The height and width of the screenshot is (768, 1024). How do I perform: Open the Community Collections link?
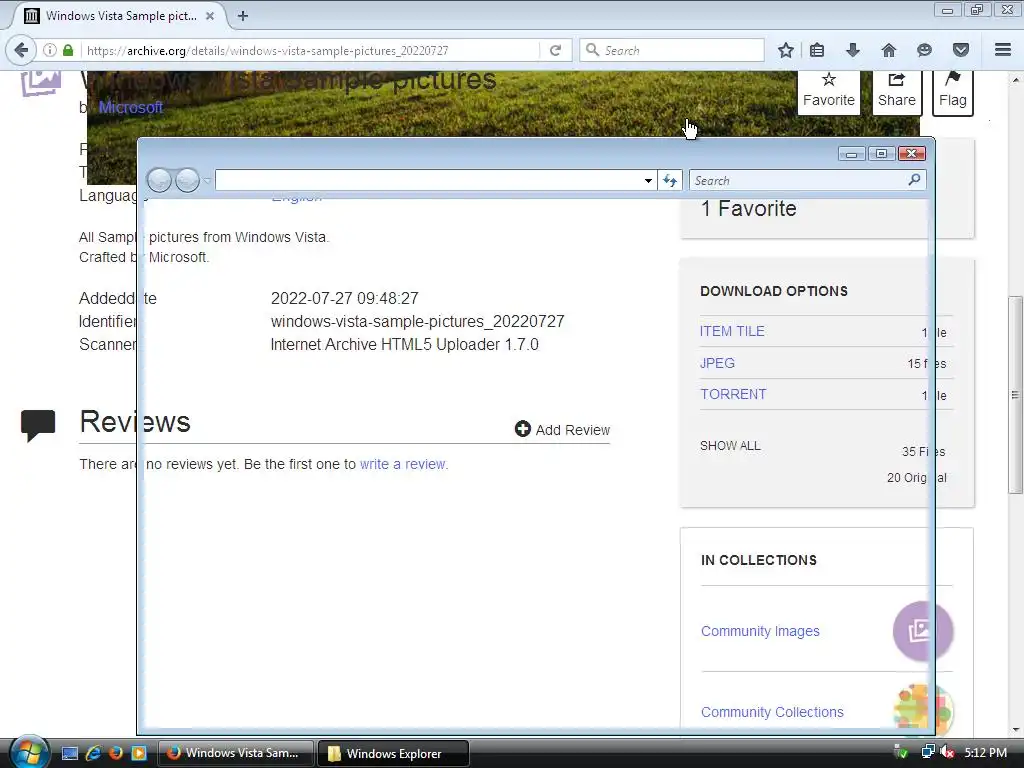click(x=772, y=712)
